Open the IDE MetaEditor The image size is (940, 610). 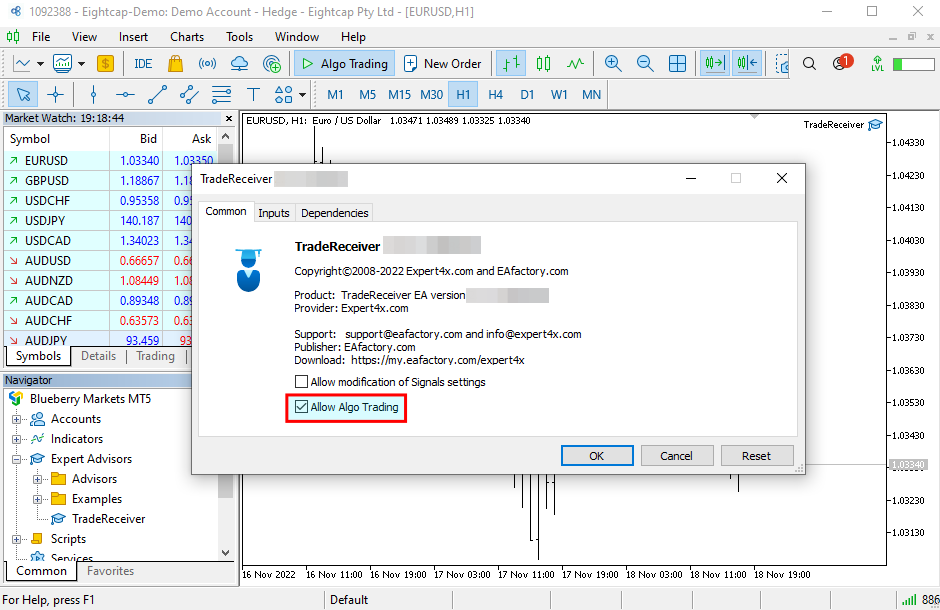(143, 63)
